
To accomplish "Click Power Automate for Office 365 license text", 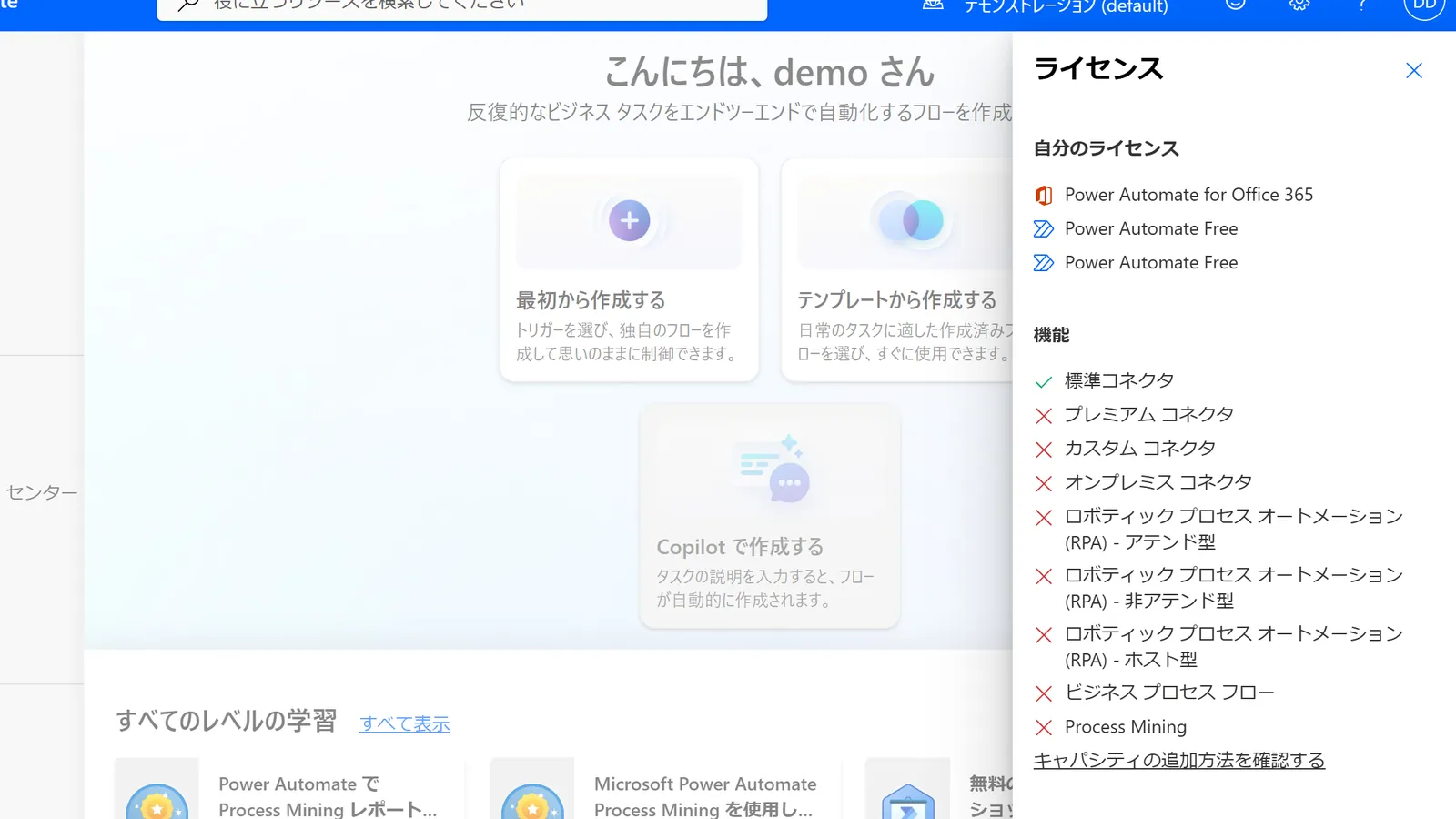I will tap(1188, 195).
